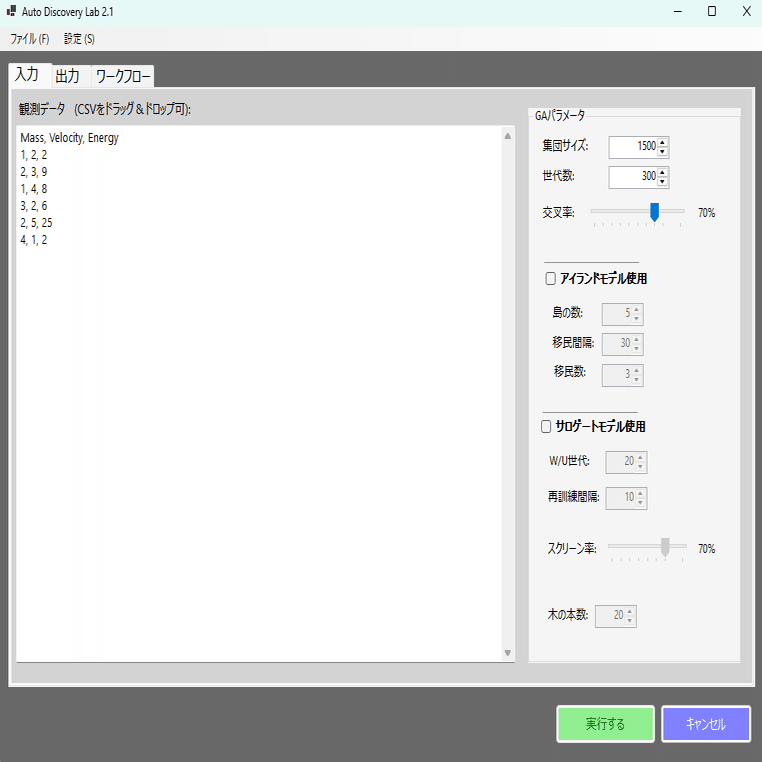The height and width of the screenshot is (762, 762).
Task: Close the Auto Discovery Lab window
Action: click(746, 11)
